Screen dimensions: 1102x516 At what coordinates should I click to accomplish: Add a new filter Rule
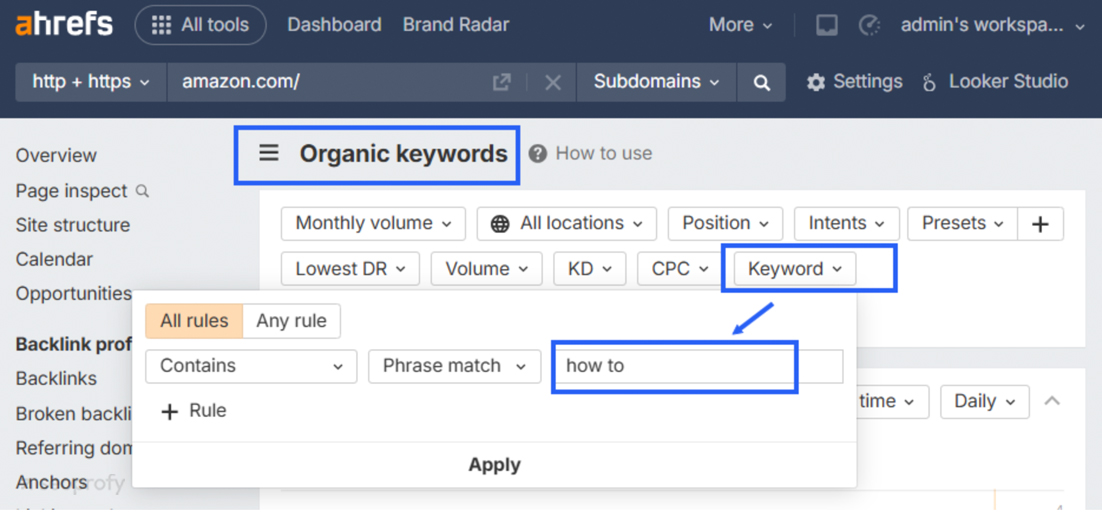[194, 411]
